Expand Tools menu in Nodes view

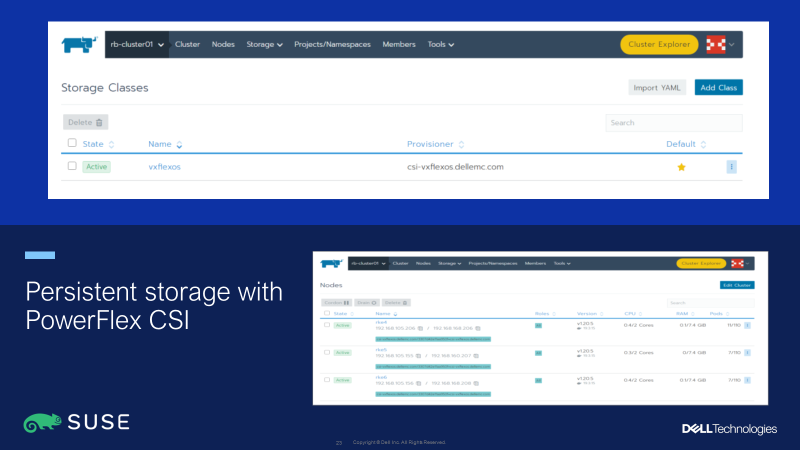[x=562, y=263]
